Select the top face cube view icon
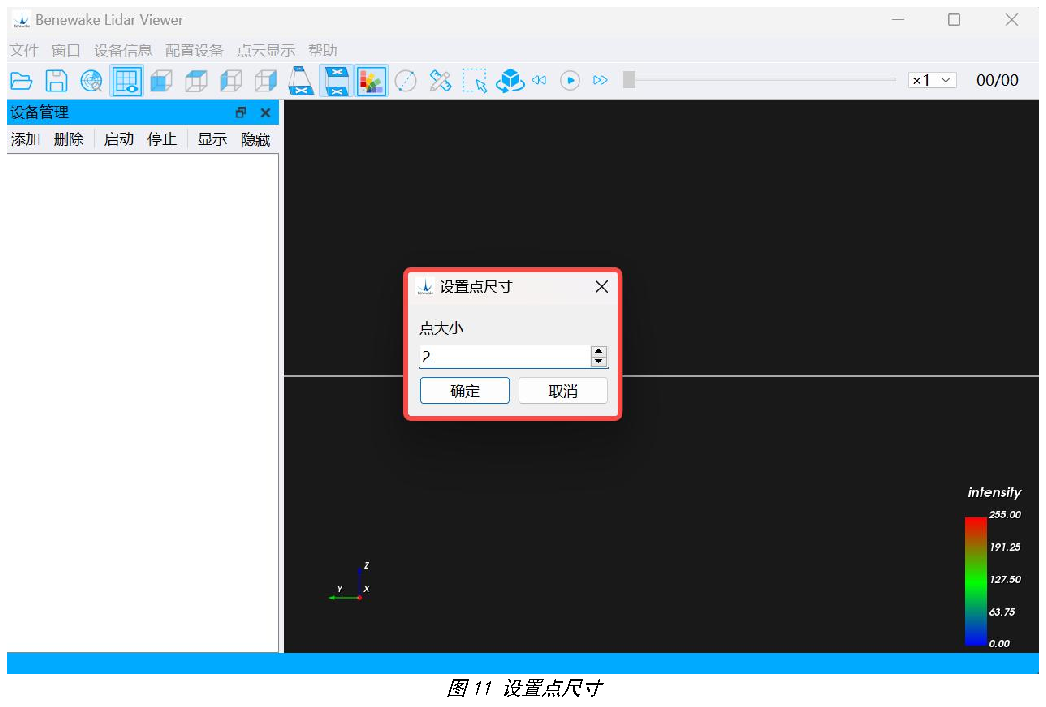This screenshot has height=707, width=1046. pos(196,81)
